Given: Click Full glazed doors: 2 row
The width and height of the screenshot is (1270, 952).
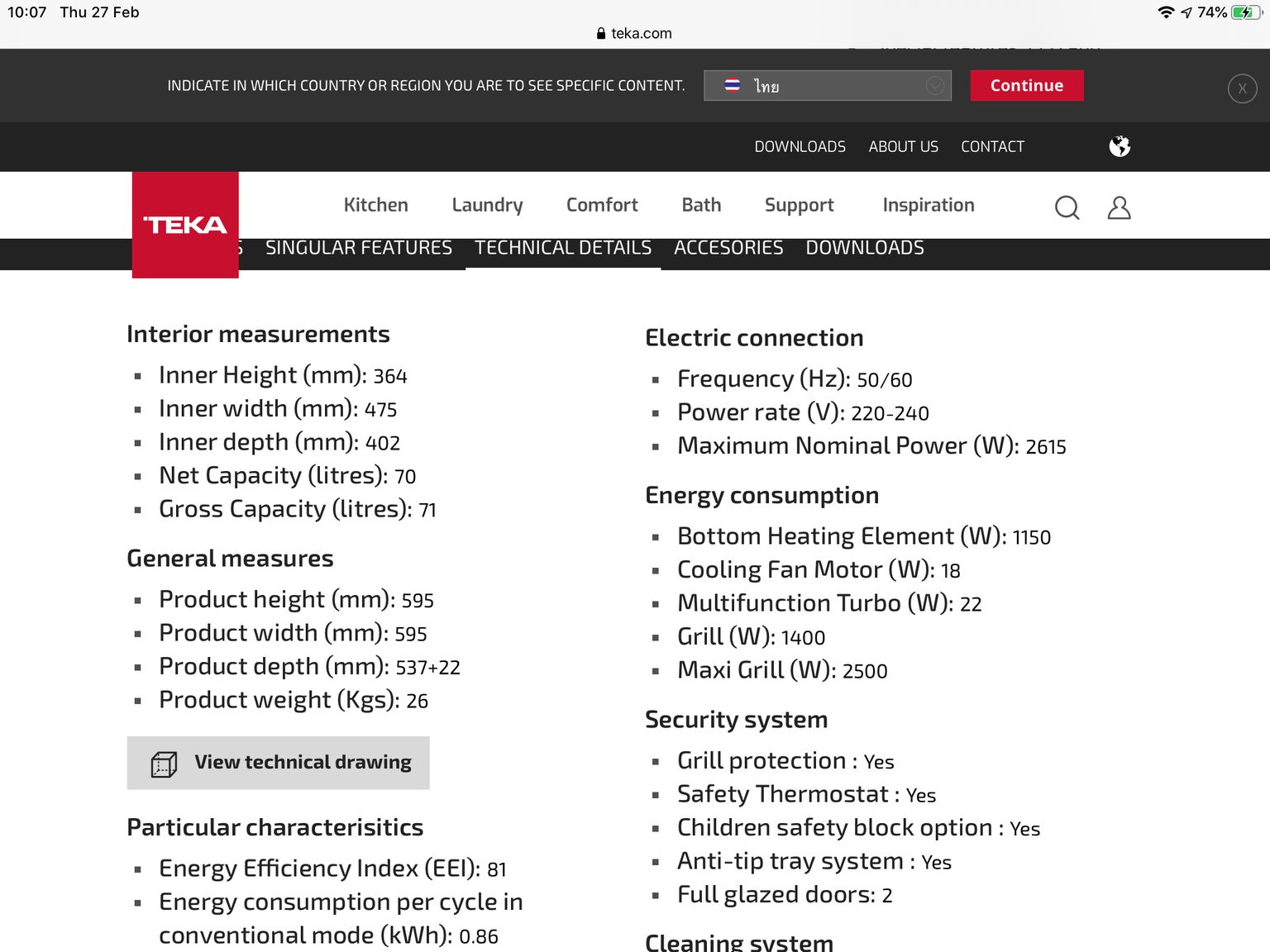Looking at the screenshot, I should 785,895.
